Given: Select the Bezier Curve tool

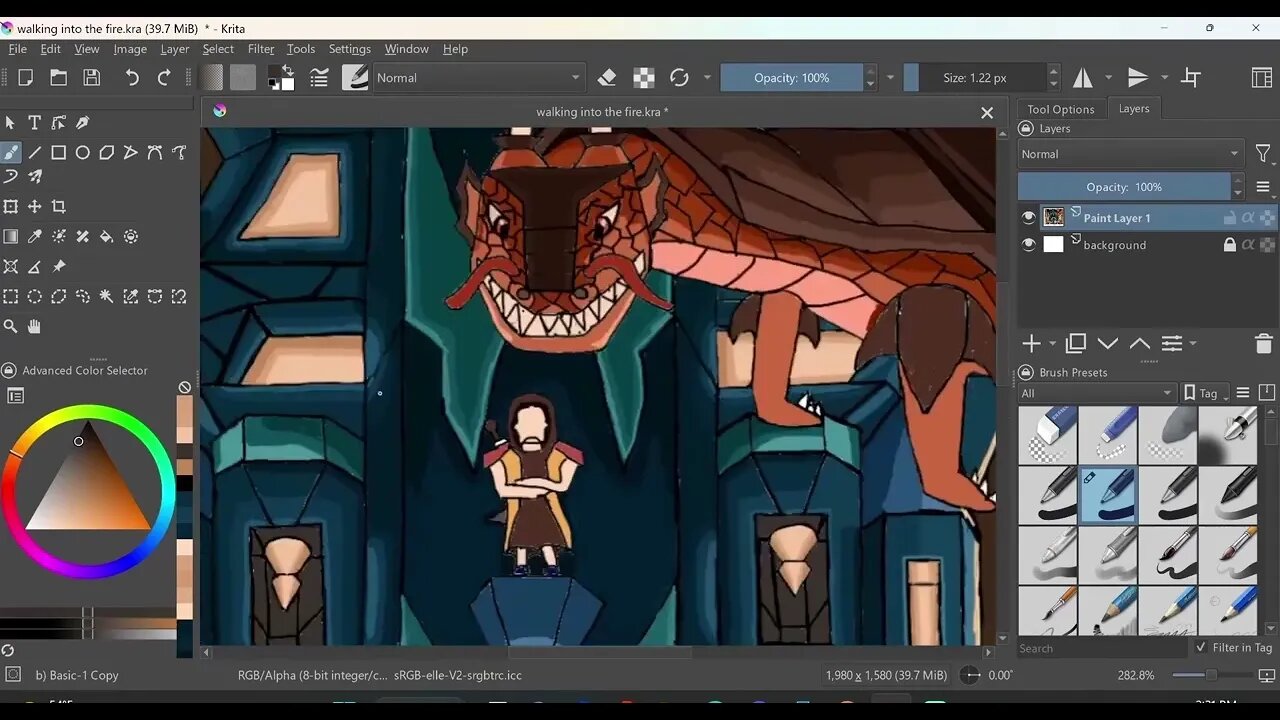Looking at the screenshot, I should pos(155,153).
